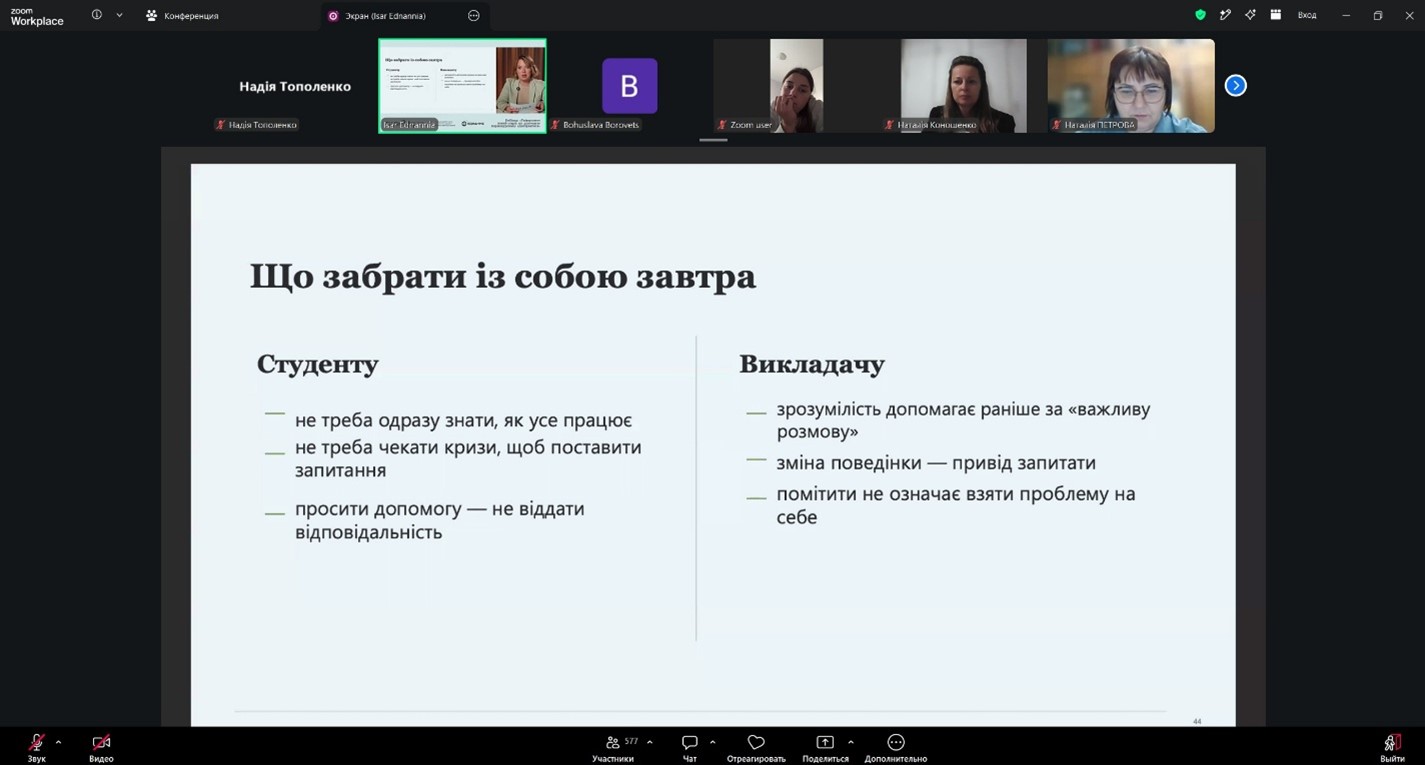Click the gallery strip drag handle bar

pyautogui.click(x=713, y=140)
